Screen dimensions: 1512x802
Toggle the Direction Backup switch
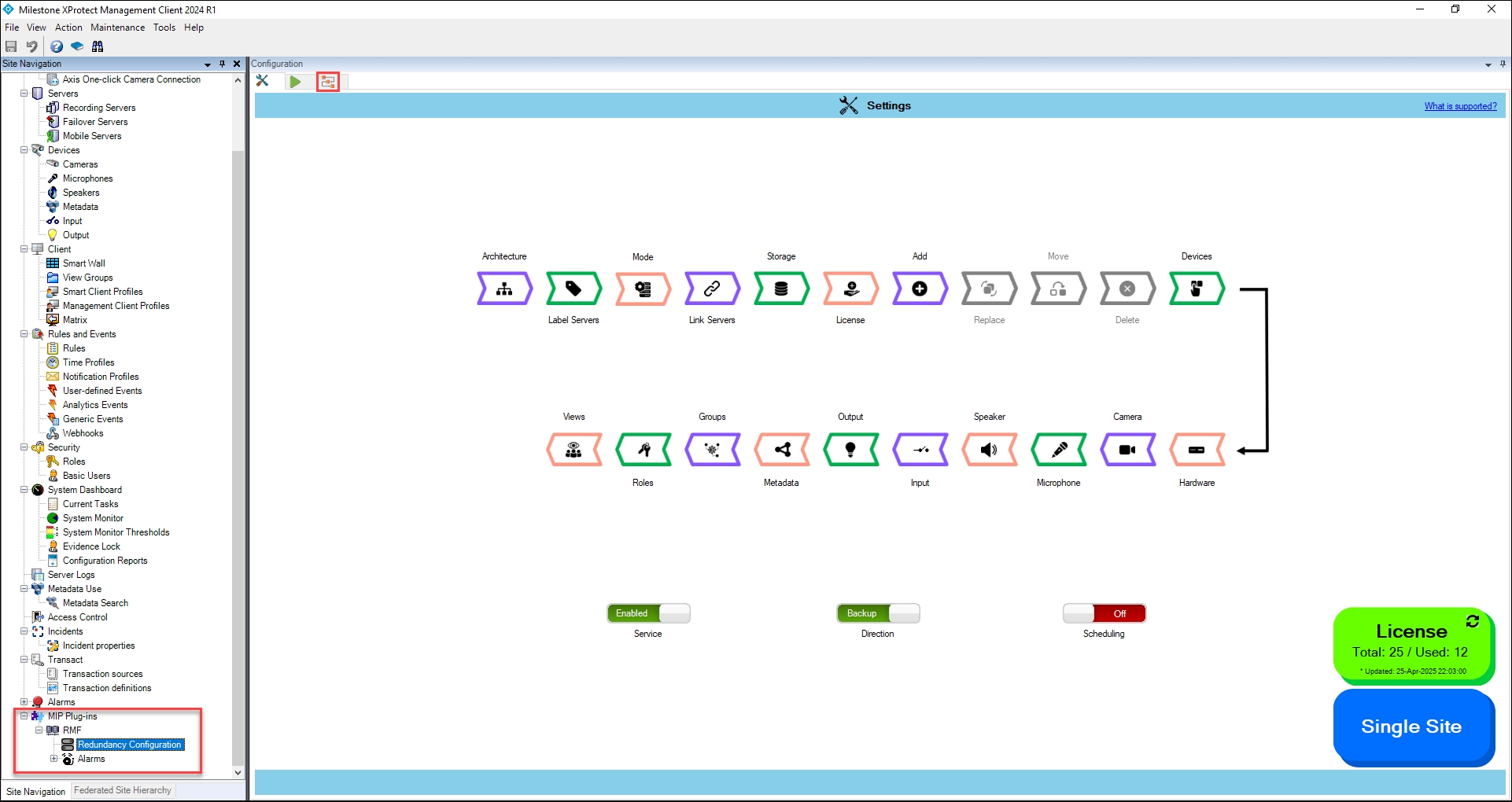pos(878,613)
